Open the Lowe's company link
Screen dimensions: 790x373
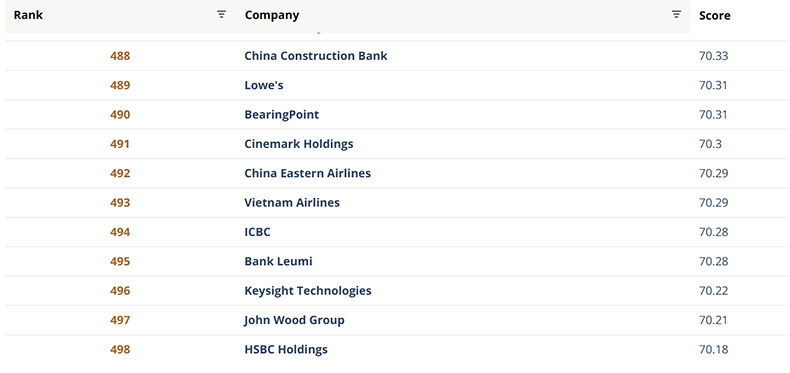click(x=264, y=85)
